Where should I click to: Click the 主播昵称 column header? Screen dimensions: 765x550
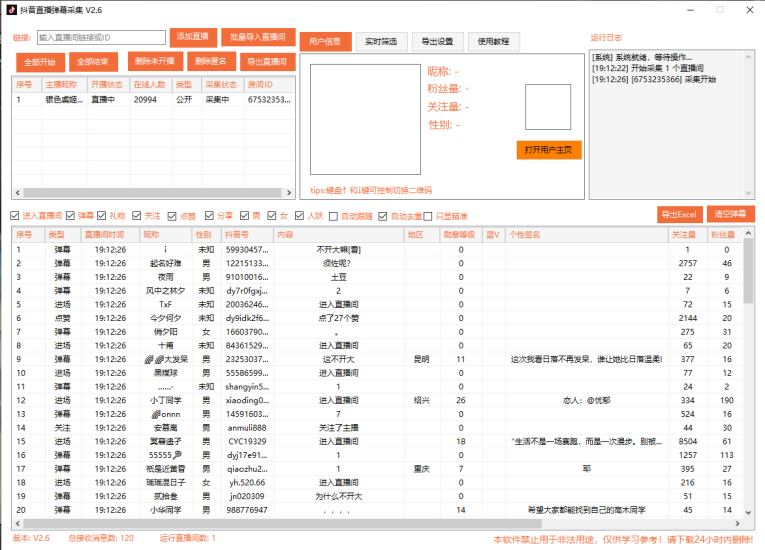64,84
